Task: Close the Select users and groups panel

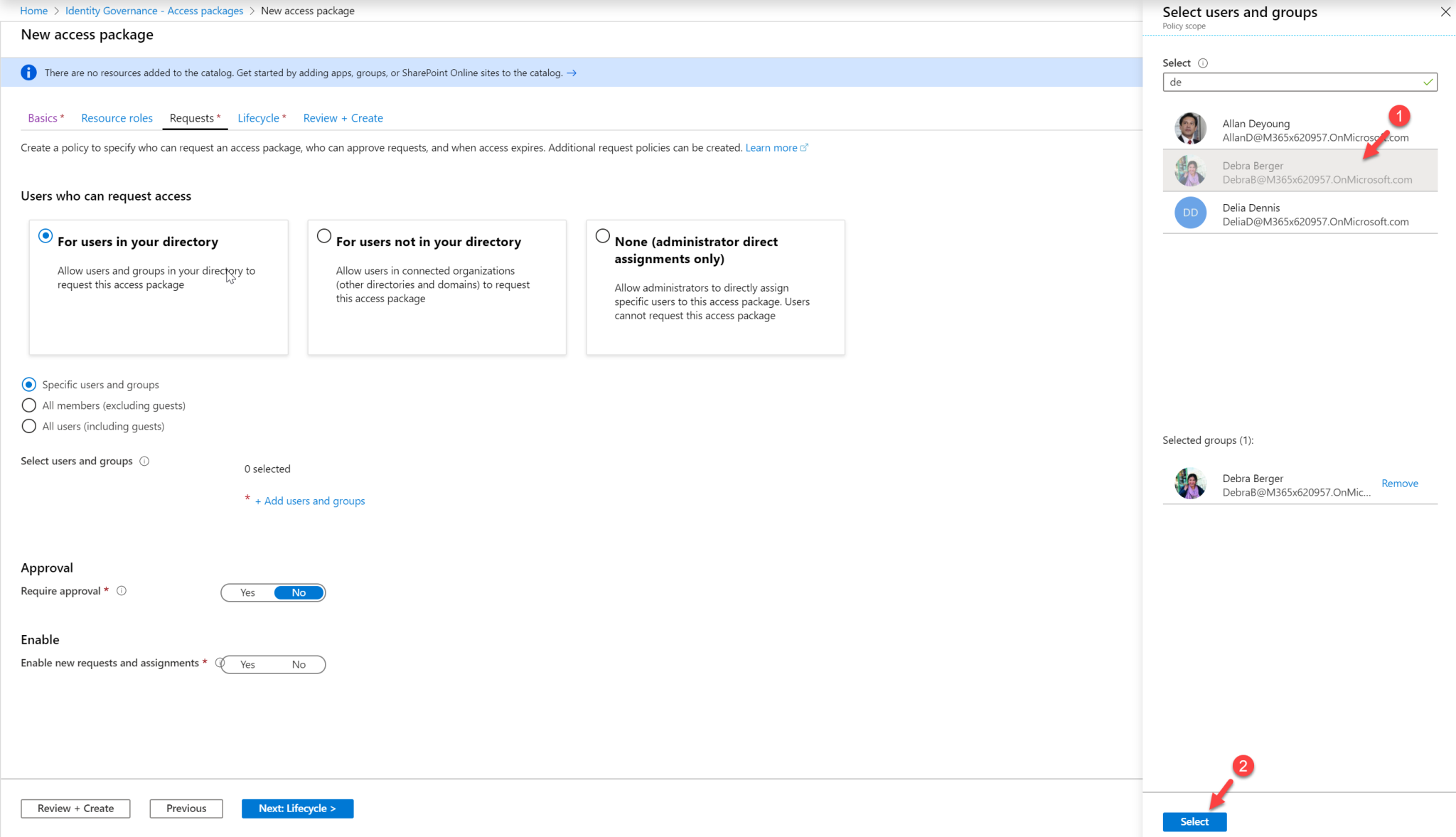Action: coord(1445,11)
